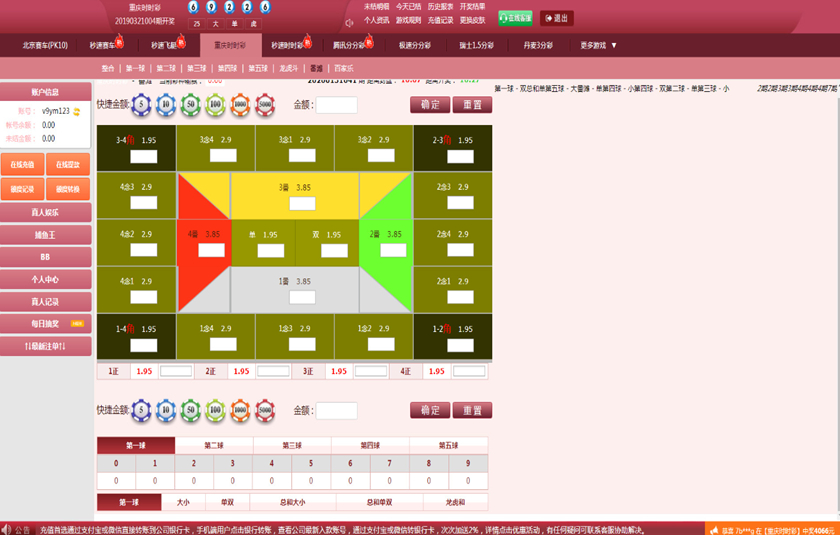Select the 总和大小 statistics tab
The width and height of the screenshot is (840, 535).
[293, 502]
